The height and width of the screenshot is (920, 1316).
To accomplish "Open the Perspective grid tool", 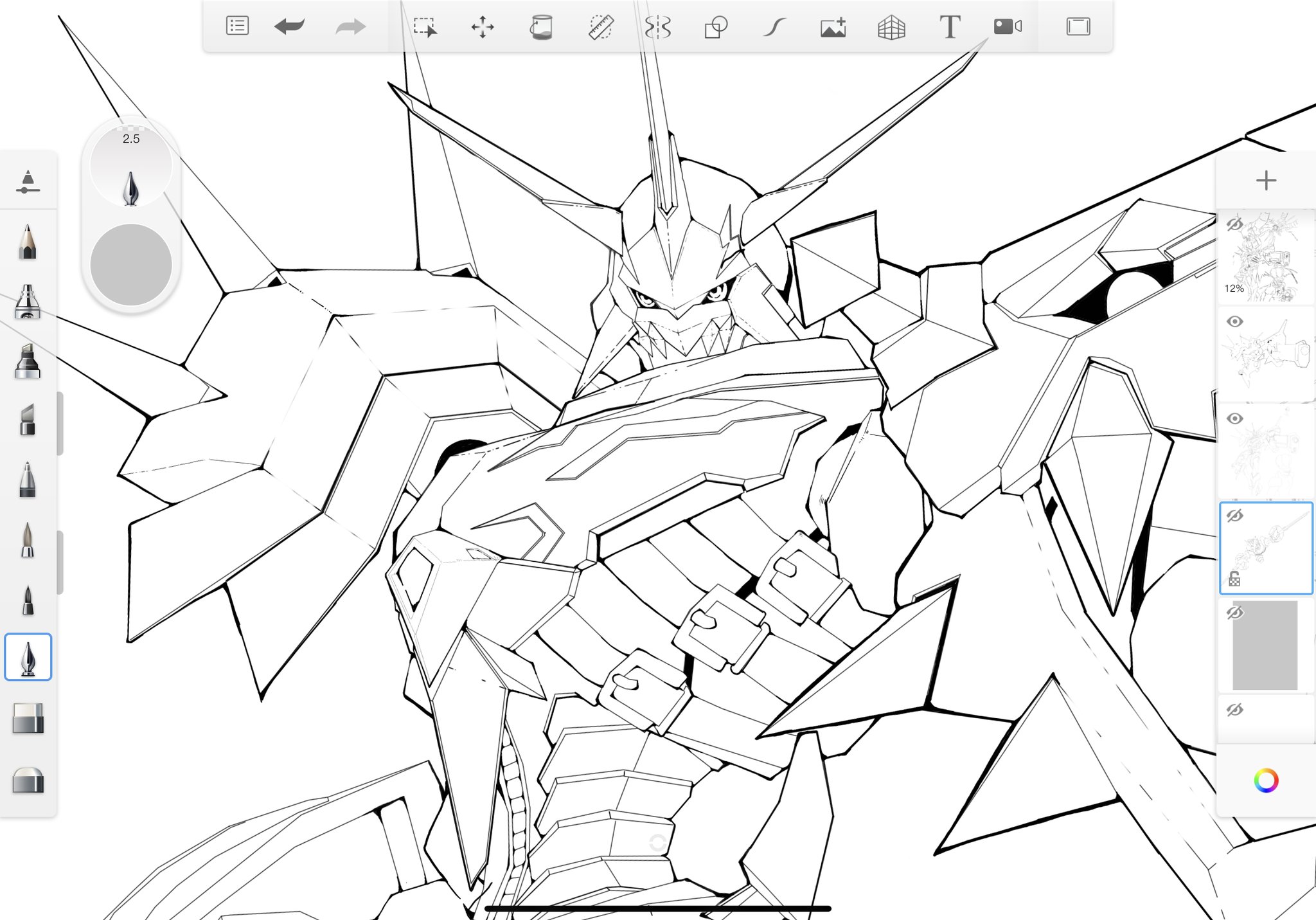I will (x=891, y=27).
